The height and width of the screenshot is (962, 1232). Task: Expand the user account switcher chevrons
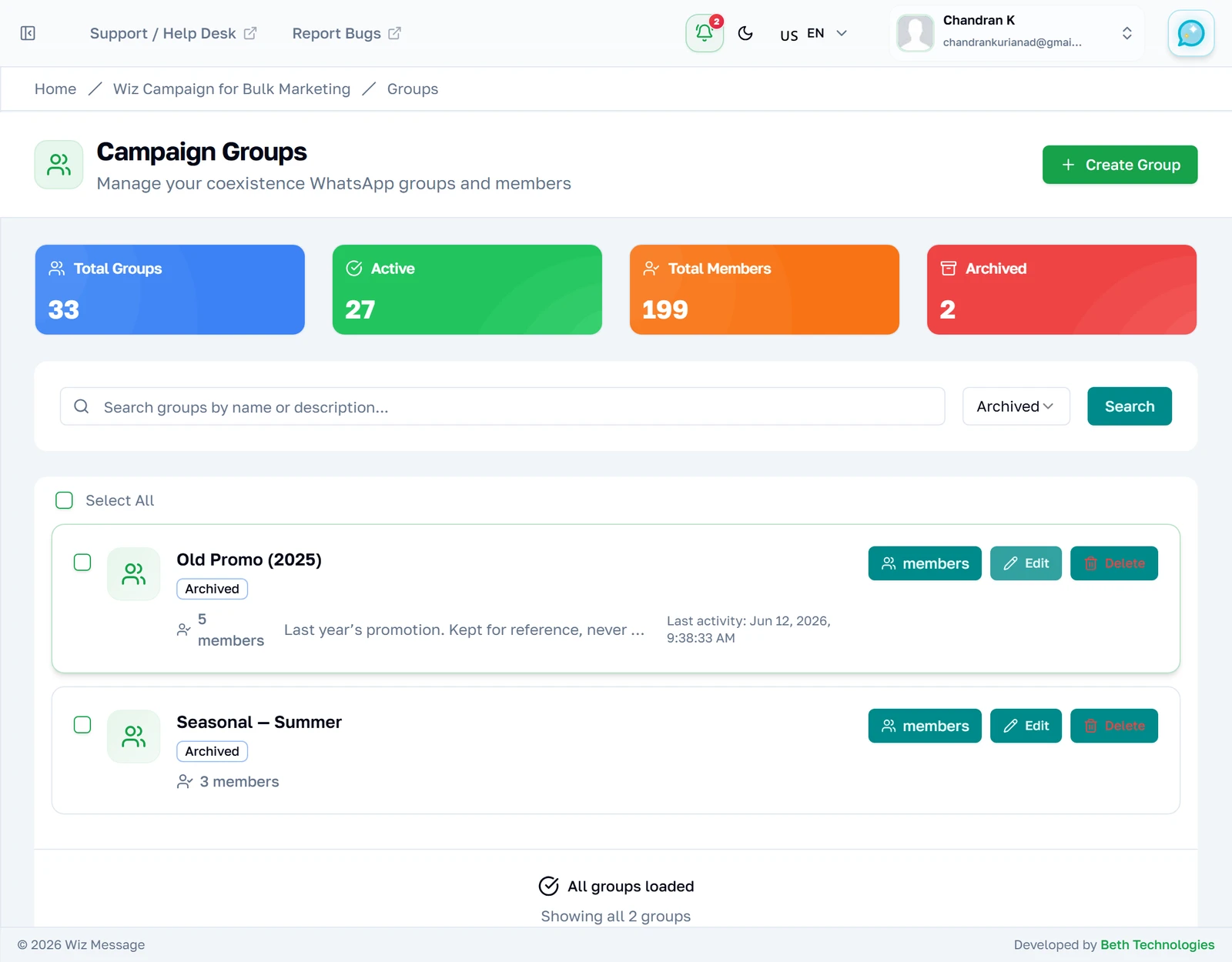click(x=1127, y=33)
